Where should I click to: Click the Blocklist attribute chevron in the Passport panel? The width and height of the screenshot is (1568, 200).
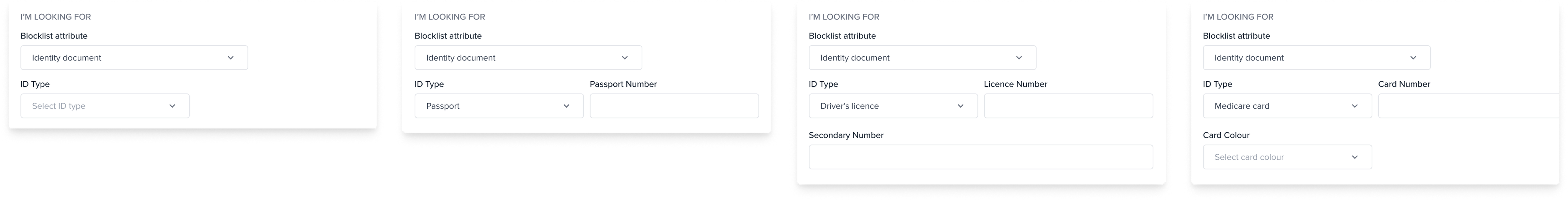[624, 58]
